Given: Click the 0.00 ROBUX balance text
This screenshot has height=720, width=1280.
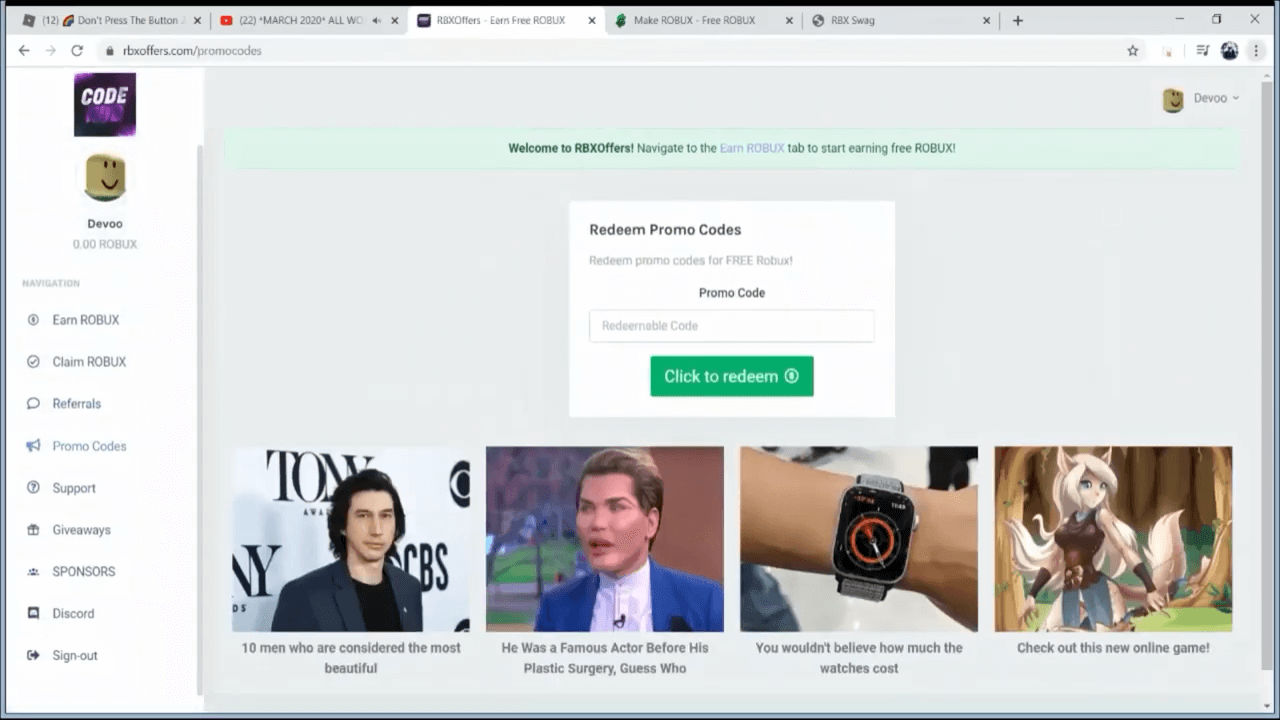Looking at the screenshot, I should pos(105,245).
